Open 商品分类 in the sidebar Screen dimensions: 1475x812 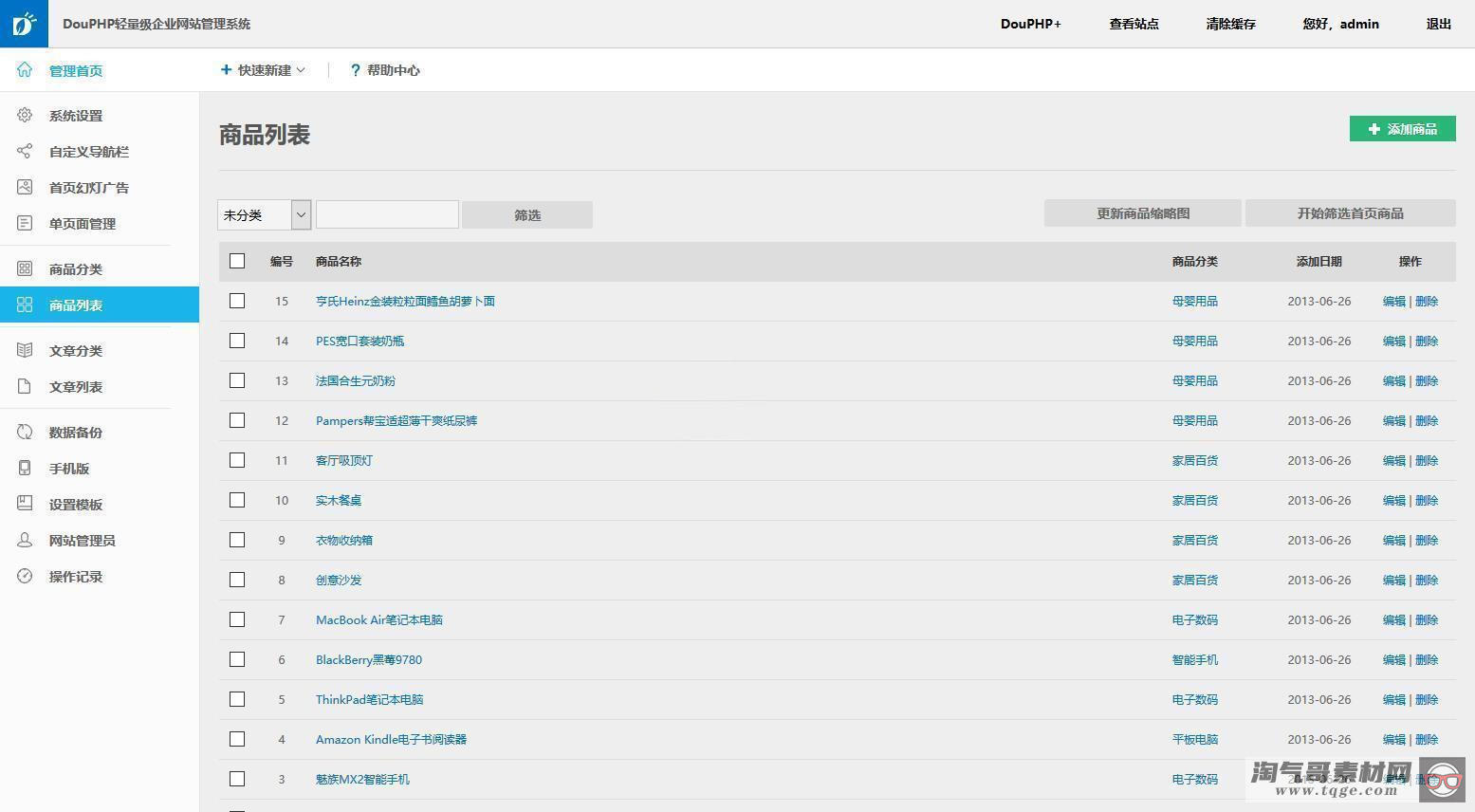click(x=76, y=269)
